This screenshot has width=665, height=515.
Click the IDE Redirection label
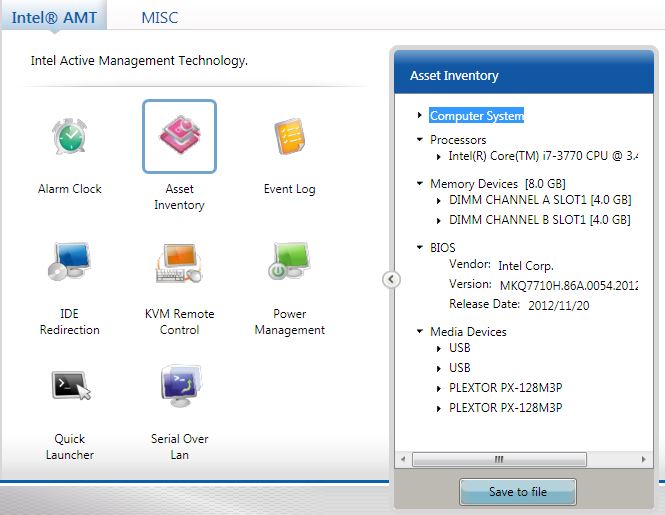click(x=70, y=322)
